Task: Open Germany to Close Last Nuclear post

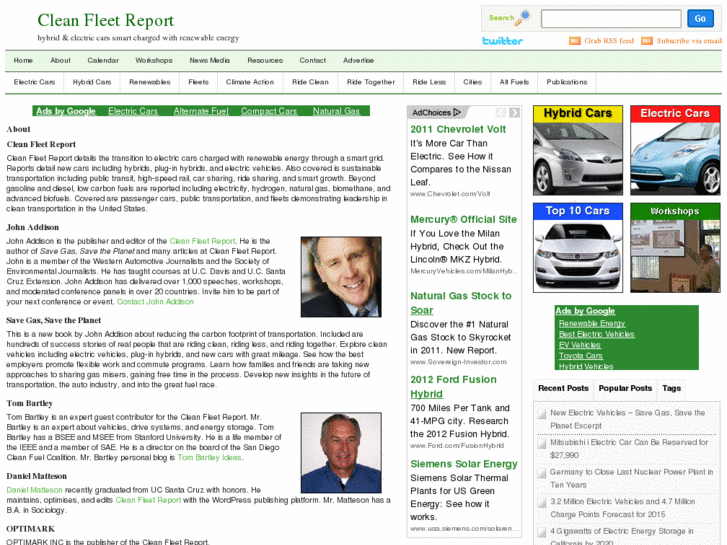Action: tap(631, 478)
